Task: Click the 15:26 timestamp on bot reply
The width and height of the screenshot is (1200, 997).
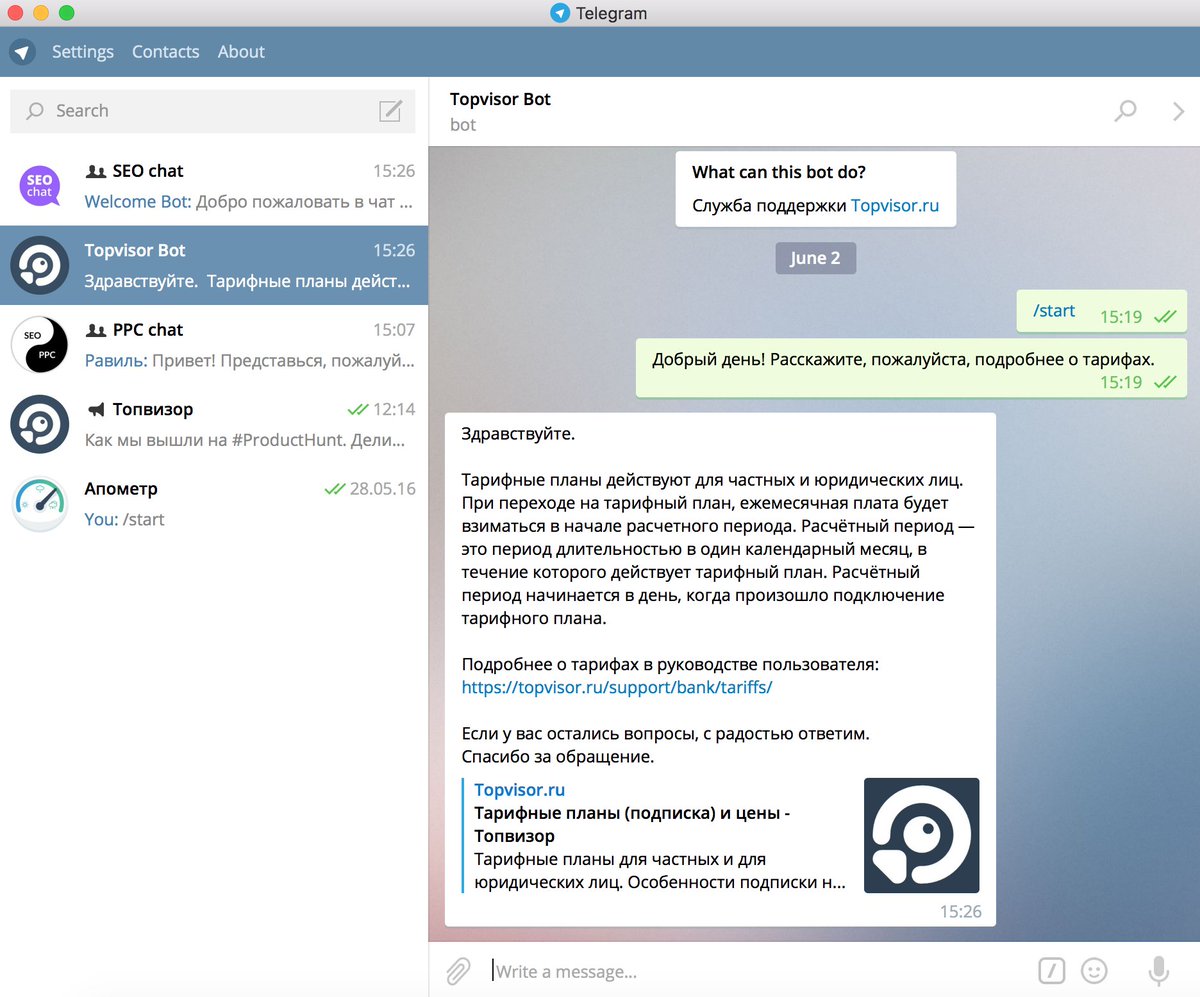Action: pyautogui.click(x=961, y=912)
